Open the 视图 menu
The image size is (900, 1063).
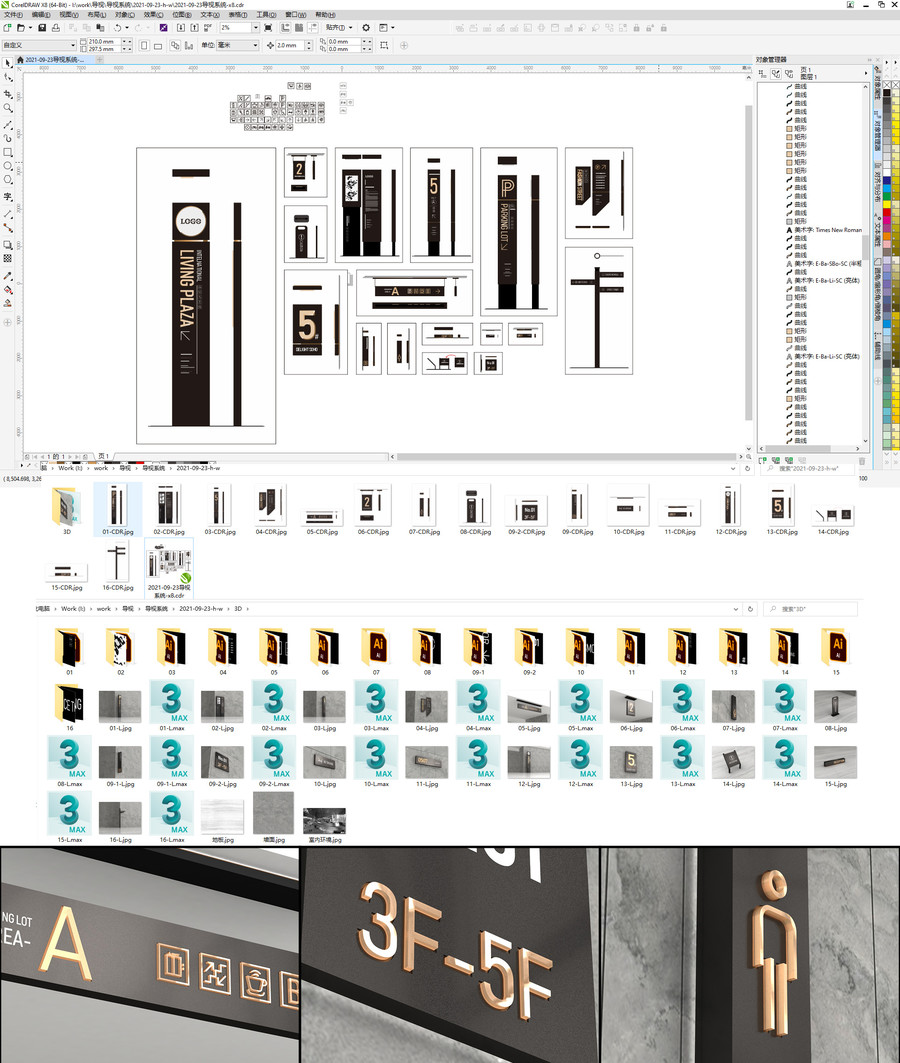[x=68, y=14]
